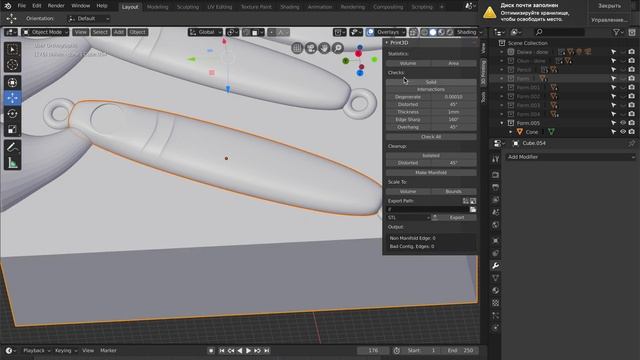Click the zoom magnifier navigation button
This screenshot has width=640, height=360.
pyautogui.click(x=338, y=48)
